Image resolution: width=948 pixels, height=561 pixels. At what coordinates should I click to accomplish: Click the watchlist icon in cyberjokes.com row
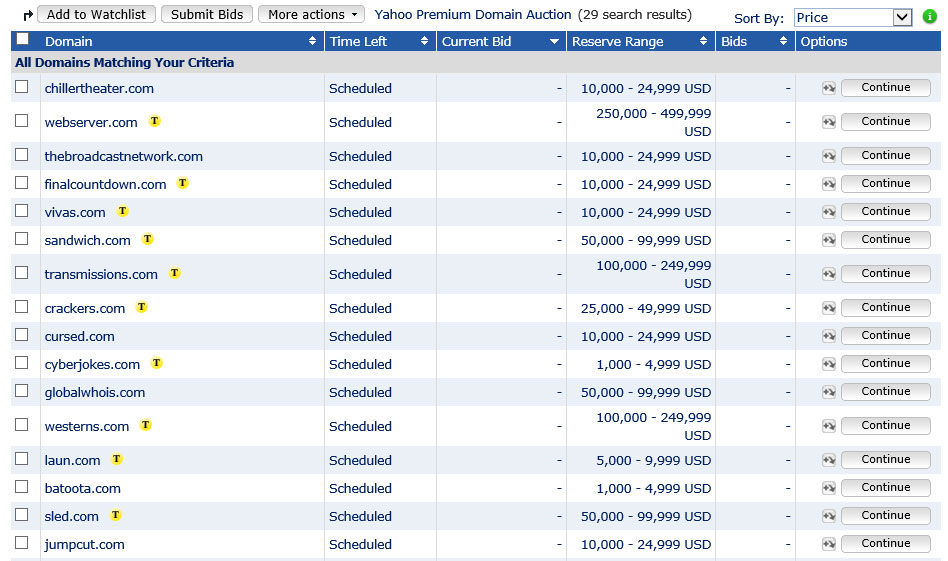(x=829, y=364)
